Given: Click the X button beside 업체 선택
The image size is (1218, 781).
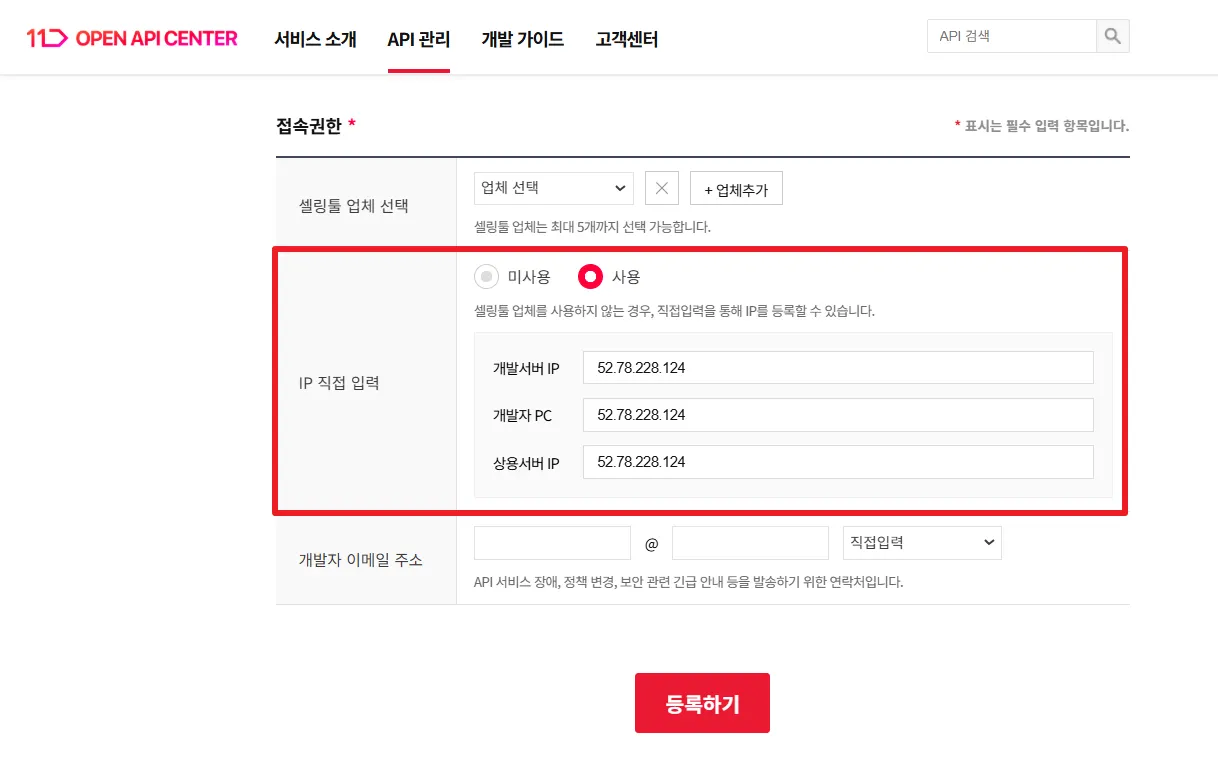Looking at the screenshot, I should coord(662,188).
